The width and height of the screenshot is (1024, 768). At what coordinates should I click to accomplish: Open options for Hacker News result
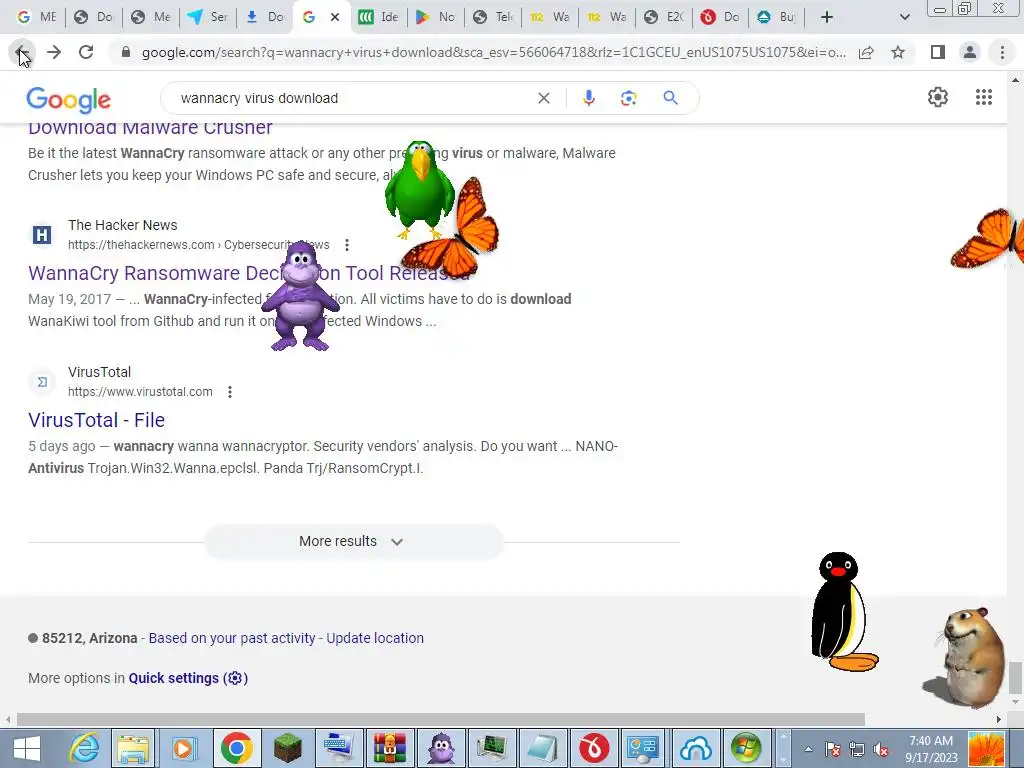point(347,245)
